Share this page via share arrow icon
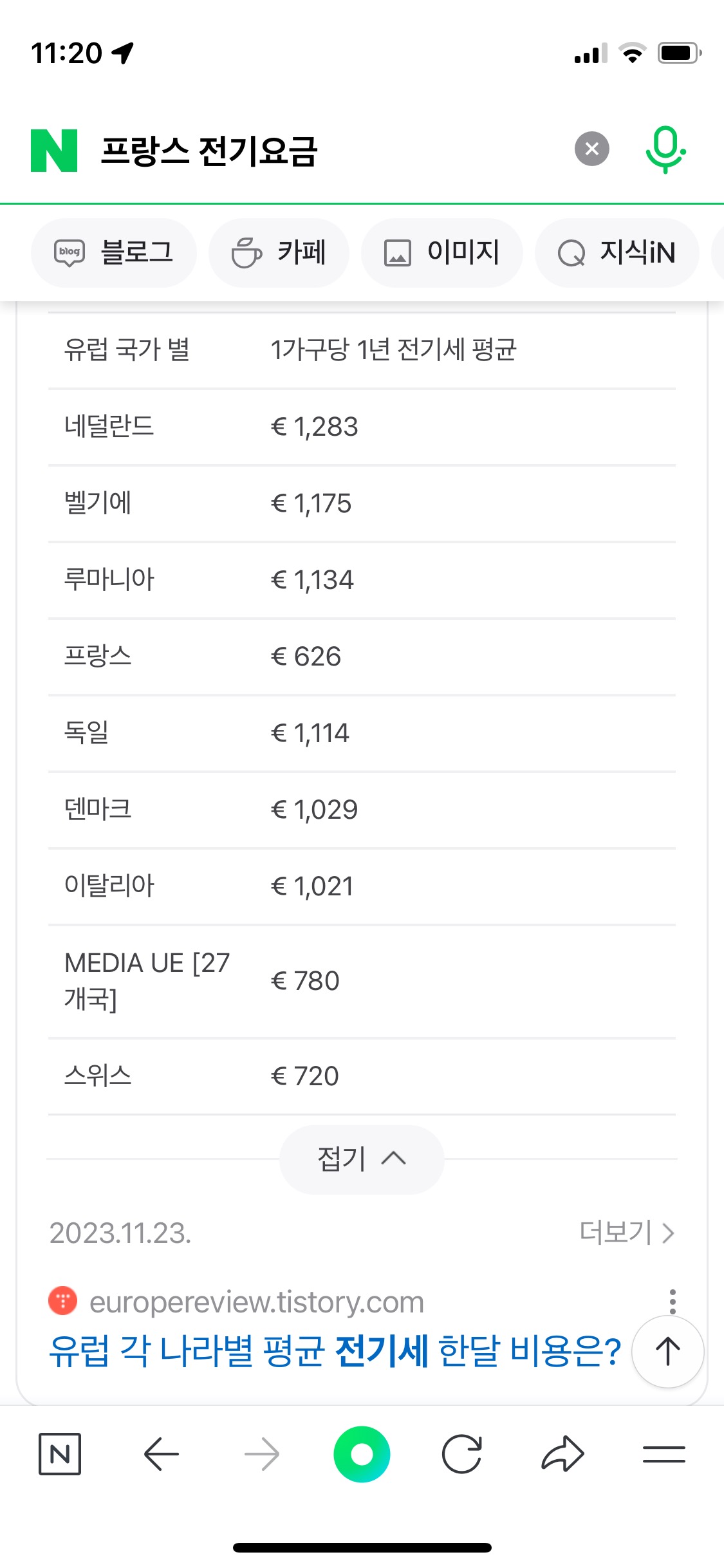This screenshot has height=1568, width=724. (562, 1453)
